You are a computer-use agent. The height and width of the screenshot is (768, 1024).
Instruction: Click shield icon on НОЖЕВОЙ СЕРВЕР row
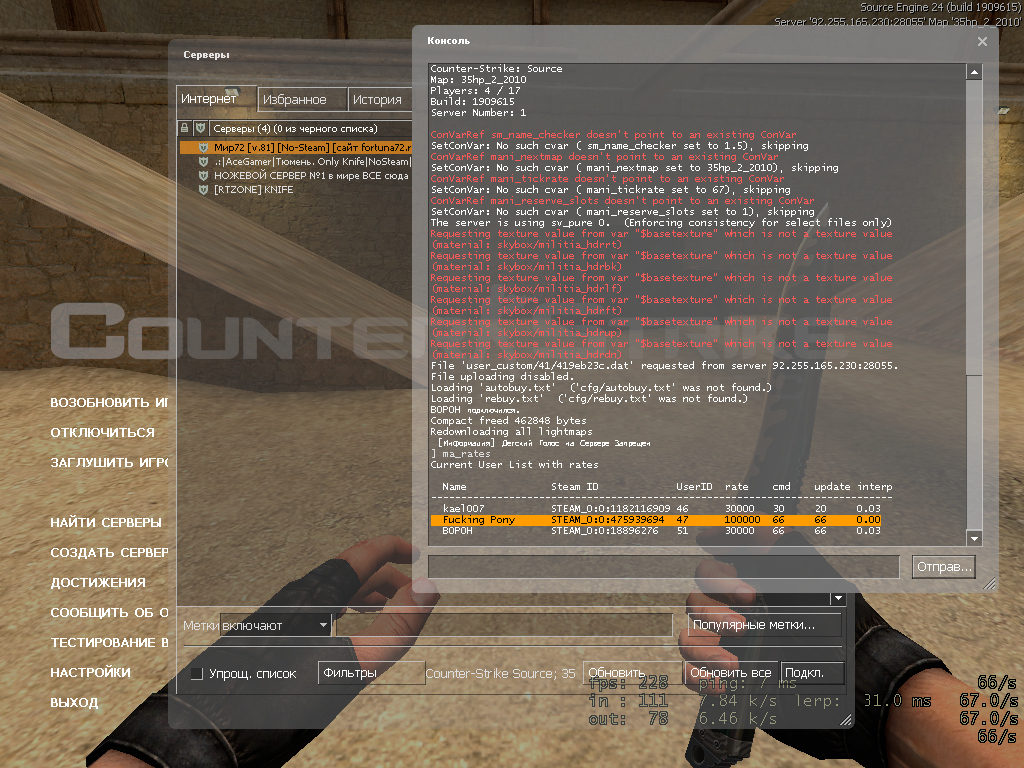click(203, 176)
